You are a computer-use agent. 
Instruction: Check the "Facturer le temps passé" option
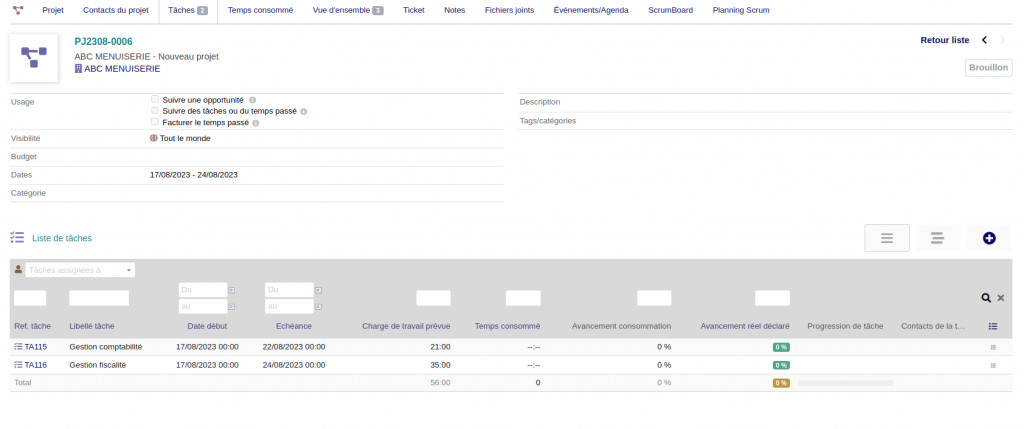[x=155, y=122]
